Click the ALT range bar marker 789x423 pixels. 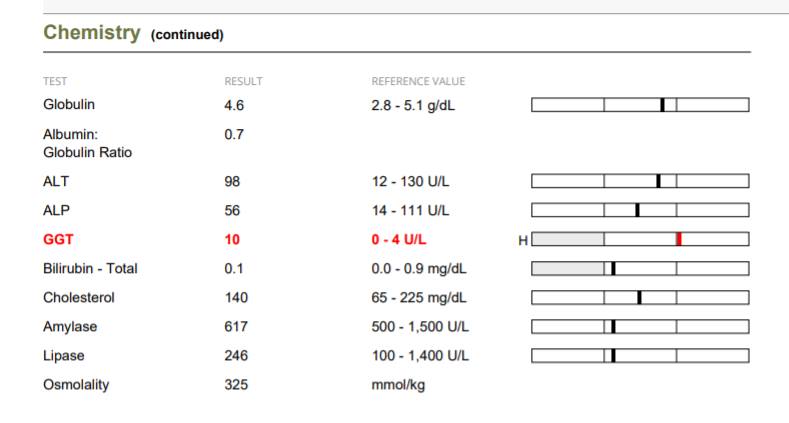(658, 181)
